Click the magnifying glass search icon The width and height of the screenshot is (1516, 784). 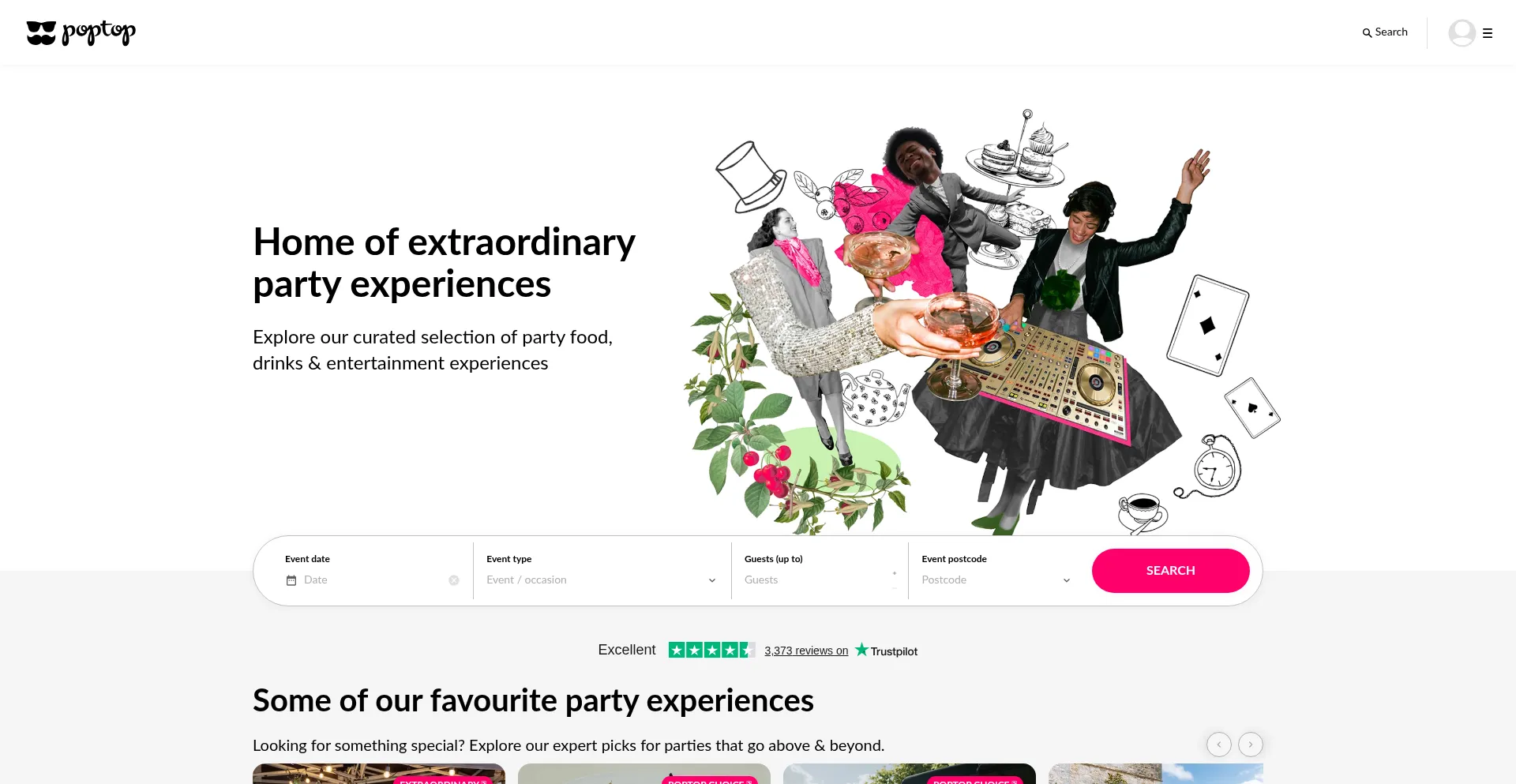click(x=1367, y=33)
